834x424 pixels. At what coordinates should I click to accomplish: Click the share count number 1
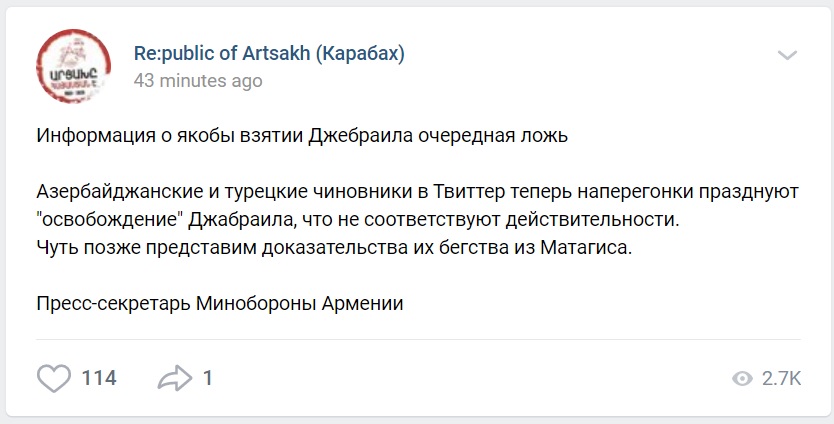click(207, 378)
